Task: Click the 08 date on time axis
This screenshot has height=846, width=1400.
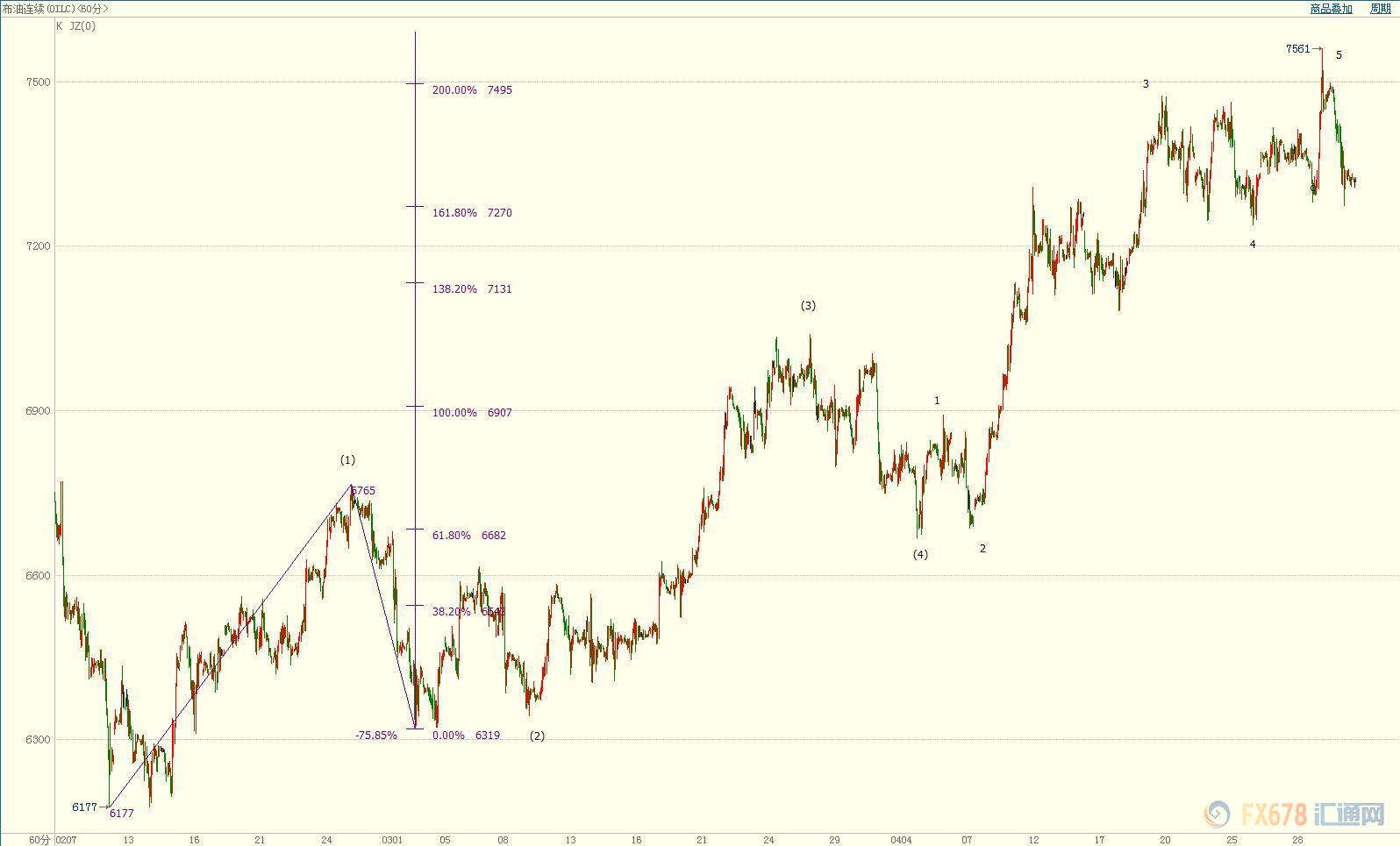Action: tap(504, 840)
